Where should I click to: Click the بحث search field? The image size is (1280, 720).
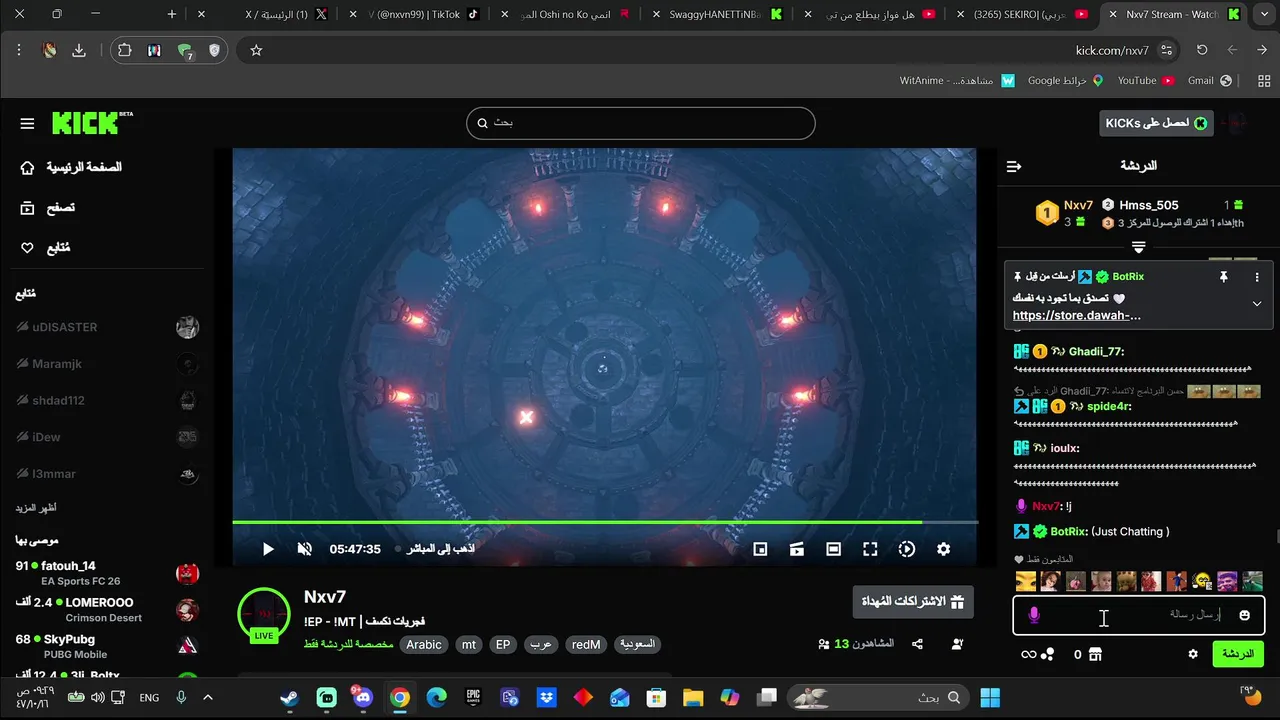[641, 123]
